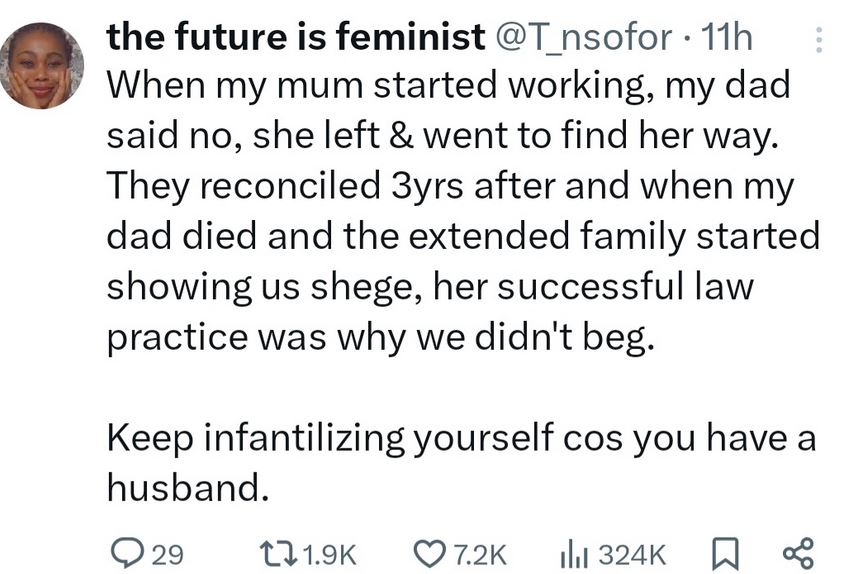The image size is (842, 574).
Task: Click the retweet arrows icon
Action: tap(278, 554)
